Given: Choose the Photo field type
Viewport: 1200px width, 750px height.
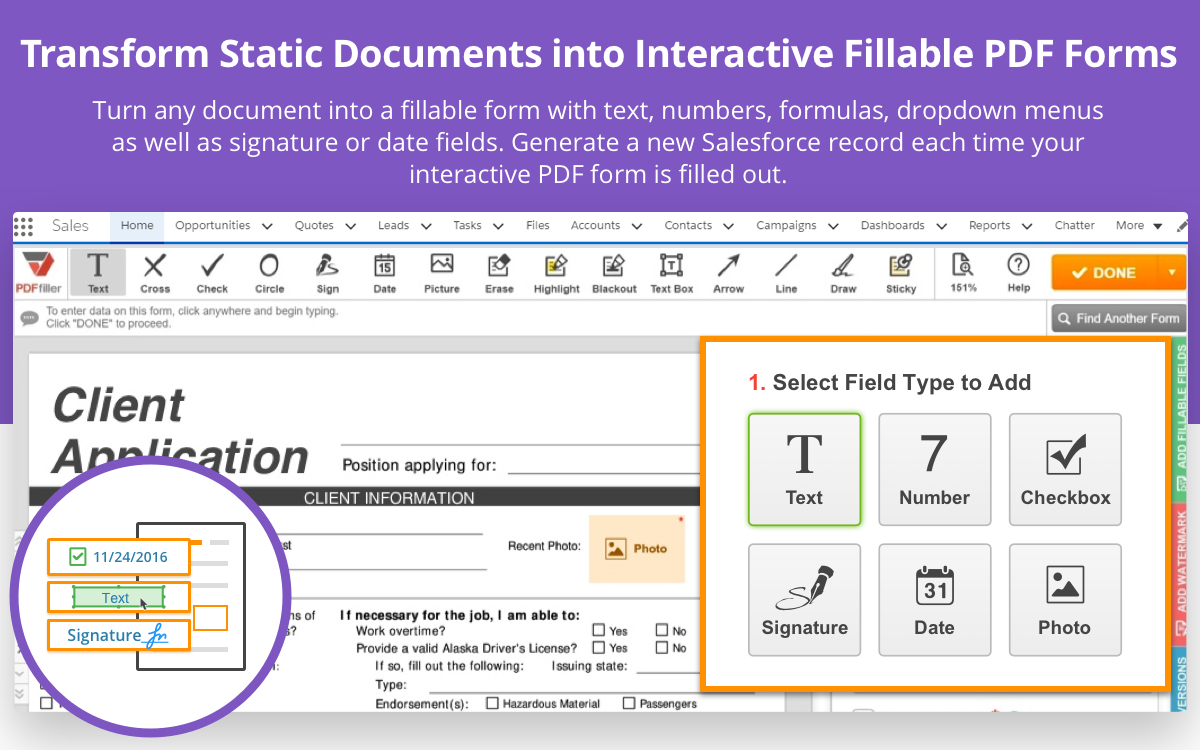Looking at the screenshot, I should (1065, 599).
